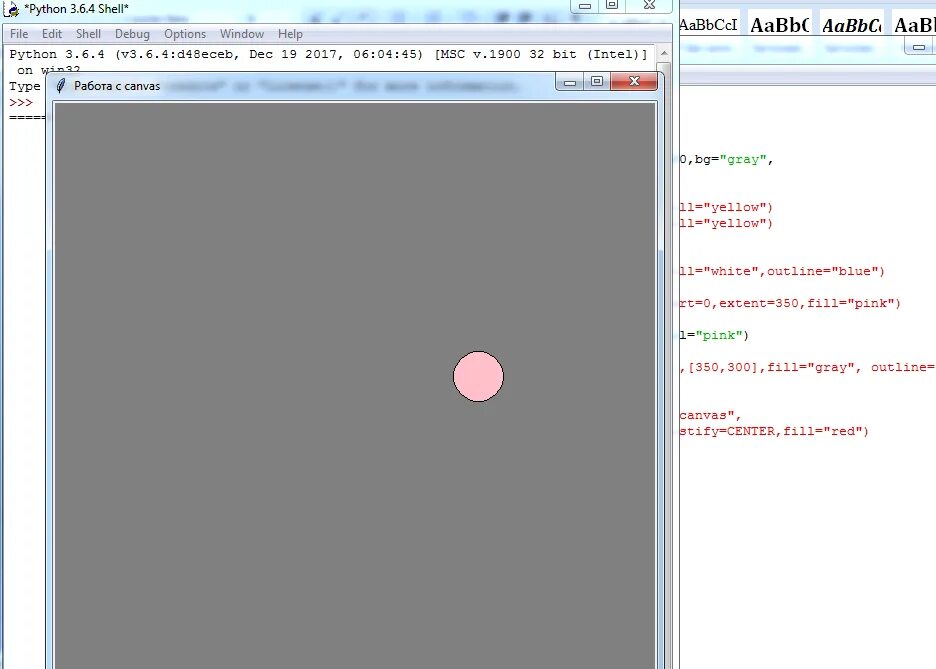Click the Работа с canvas window title

pyautogui.click(x=117, y=86)
